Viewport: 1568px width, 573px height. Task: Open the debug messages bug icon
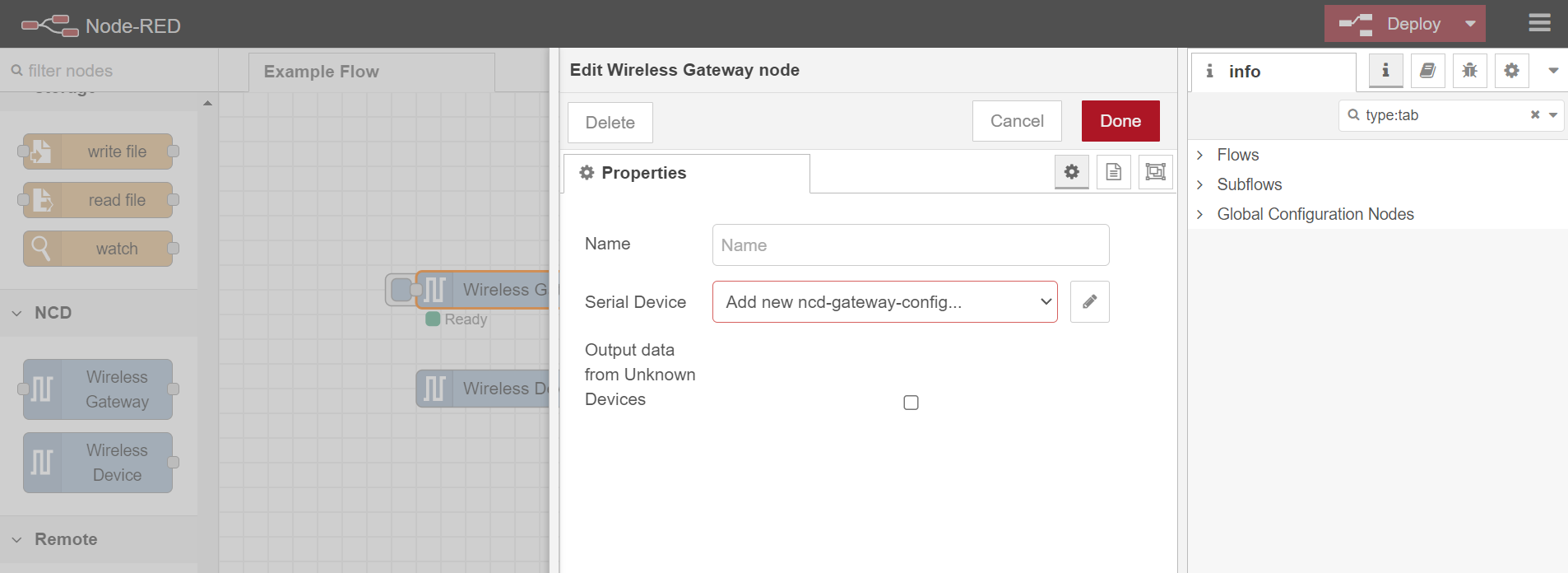(x=1469, y=71)
